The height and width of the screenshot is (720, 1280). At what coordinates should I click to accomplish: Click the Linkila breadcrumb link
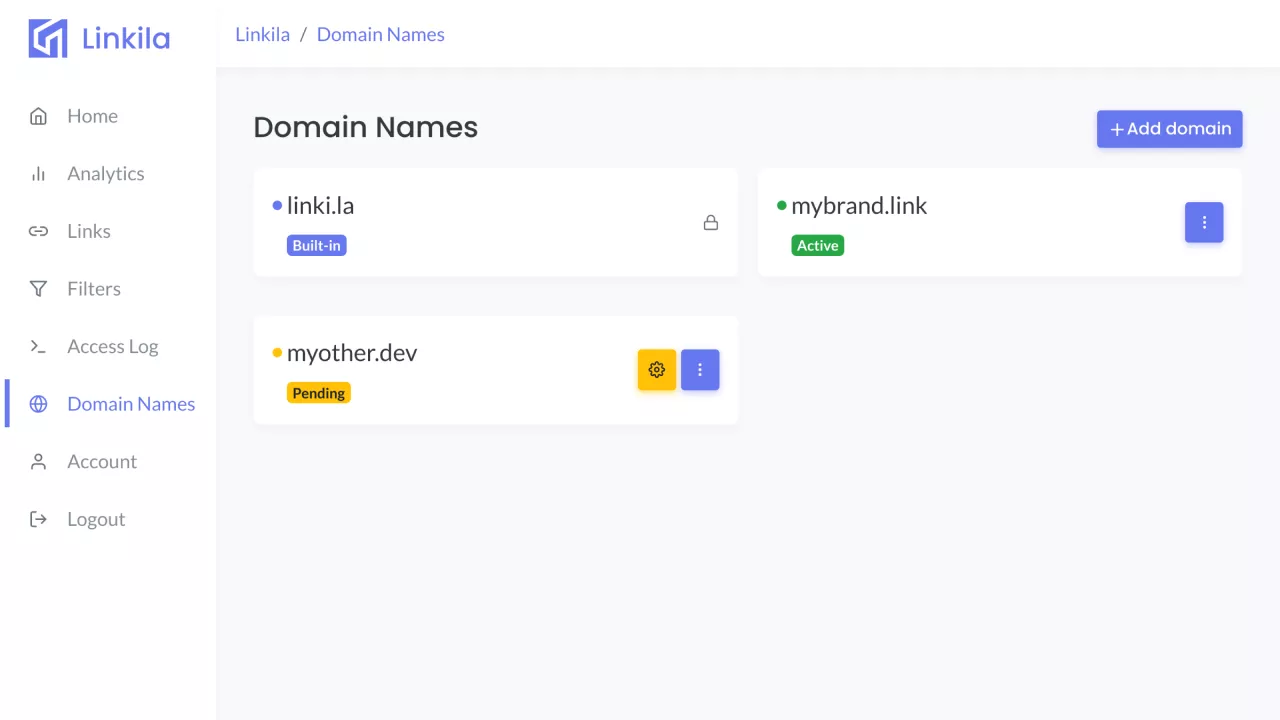pos(262,35)
